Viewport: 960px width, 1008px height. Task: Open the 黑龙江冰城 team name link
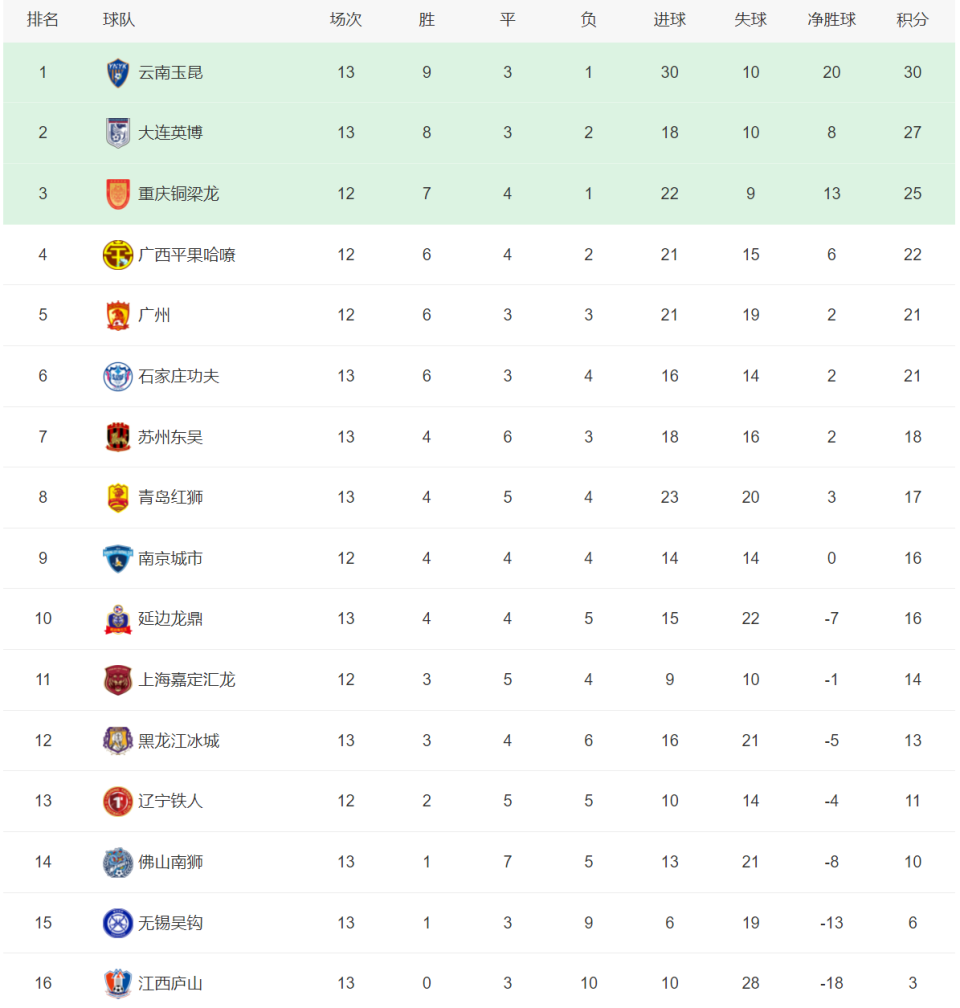coord(179,741)
